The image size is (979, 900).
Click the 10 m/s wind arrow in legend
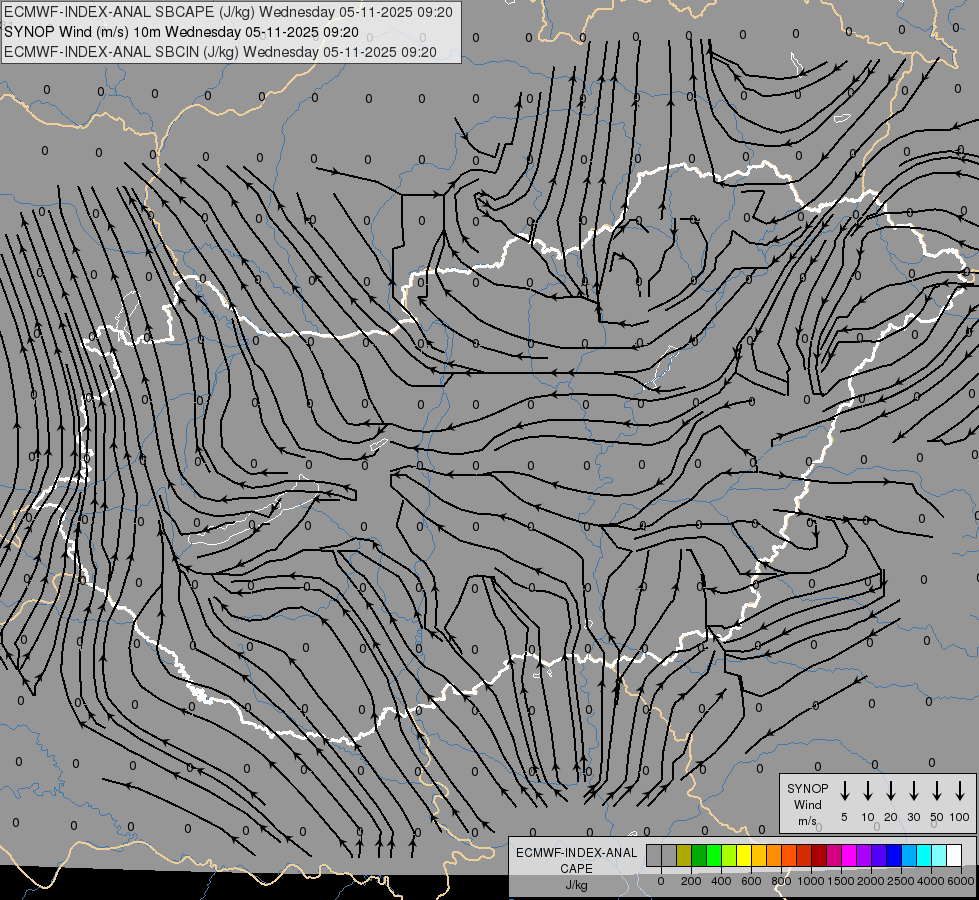(868, 791)
